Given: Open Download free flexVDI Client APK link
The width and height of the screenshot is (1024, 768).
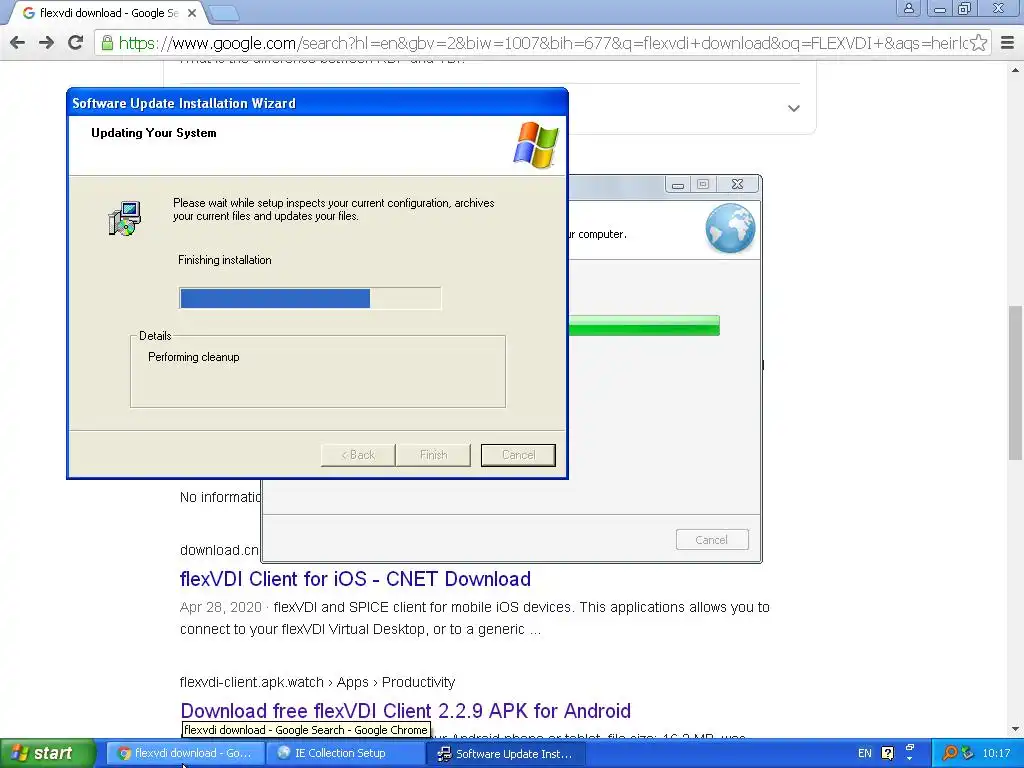Looking at the screenshot, I should 406,711.
